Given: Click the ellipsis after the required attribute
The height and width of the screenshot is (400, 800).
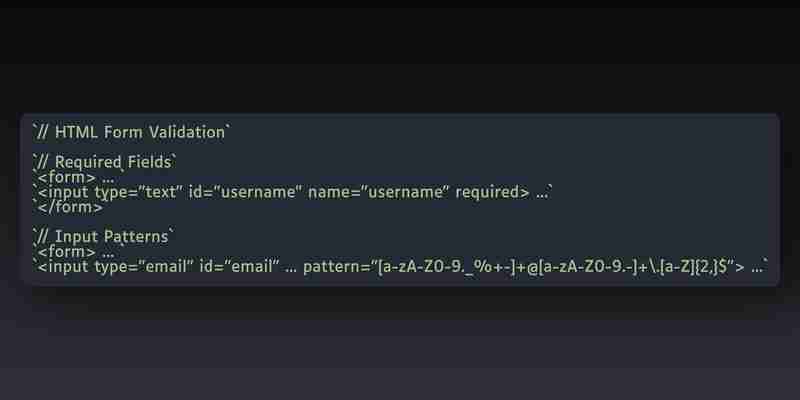Looking at the screenshot, I should (x=542, y=196).
